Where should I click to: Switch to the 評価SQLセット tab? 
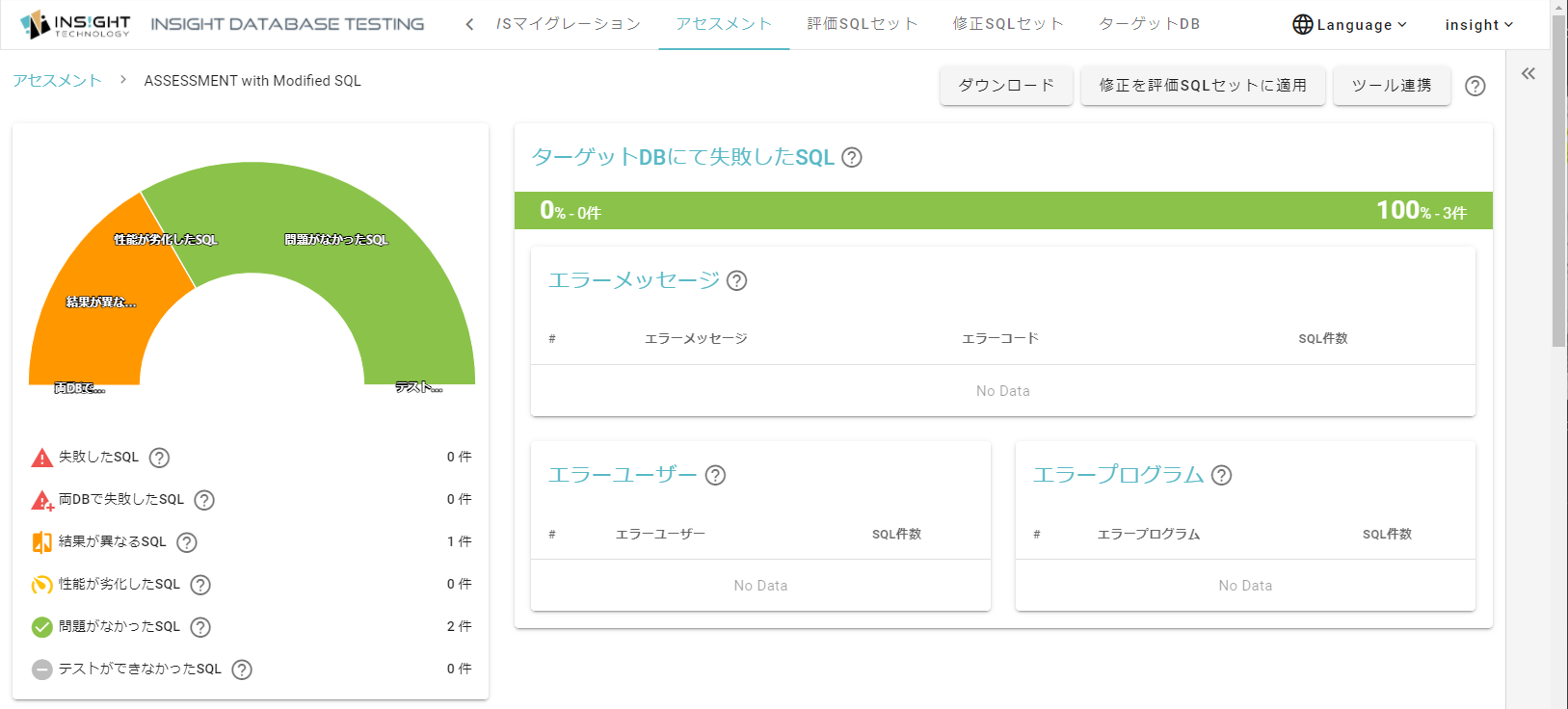[x=863, y=24]
